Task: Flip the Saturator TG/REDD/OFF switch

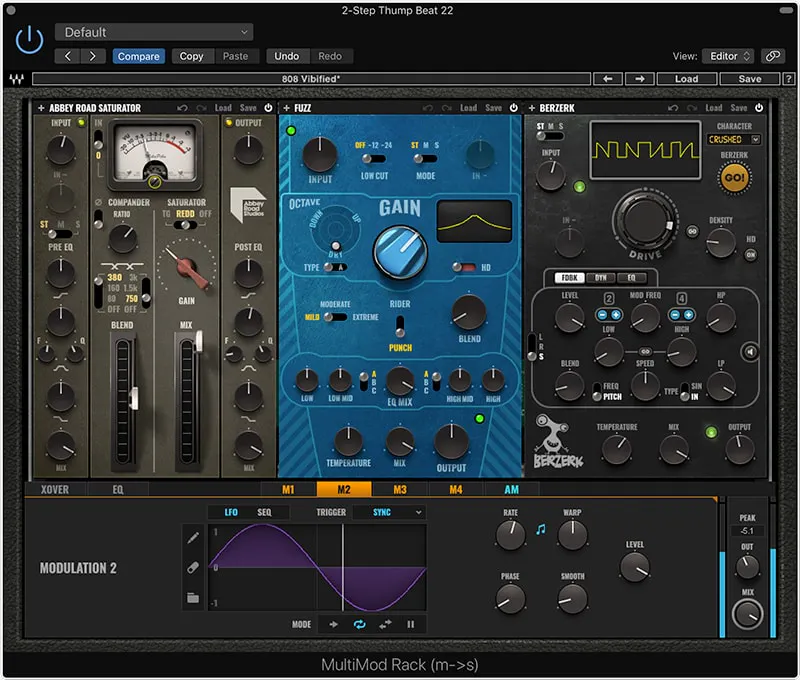Action: click(x=185, y=225)
